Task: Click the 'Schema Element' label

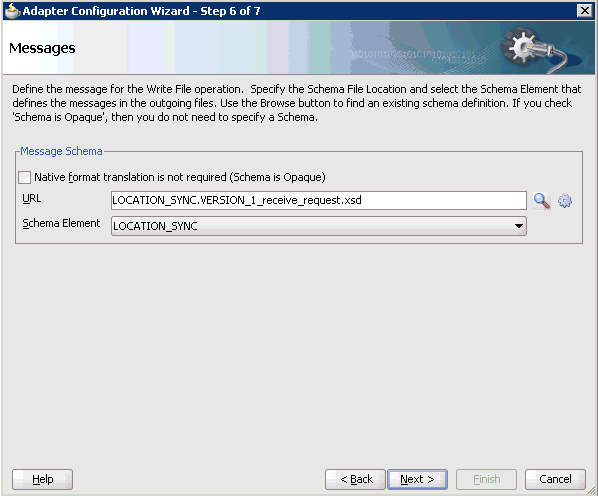Action: [61, 223]
